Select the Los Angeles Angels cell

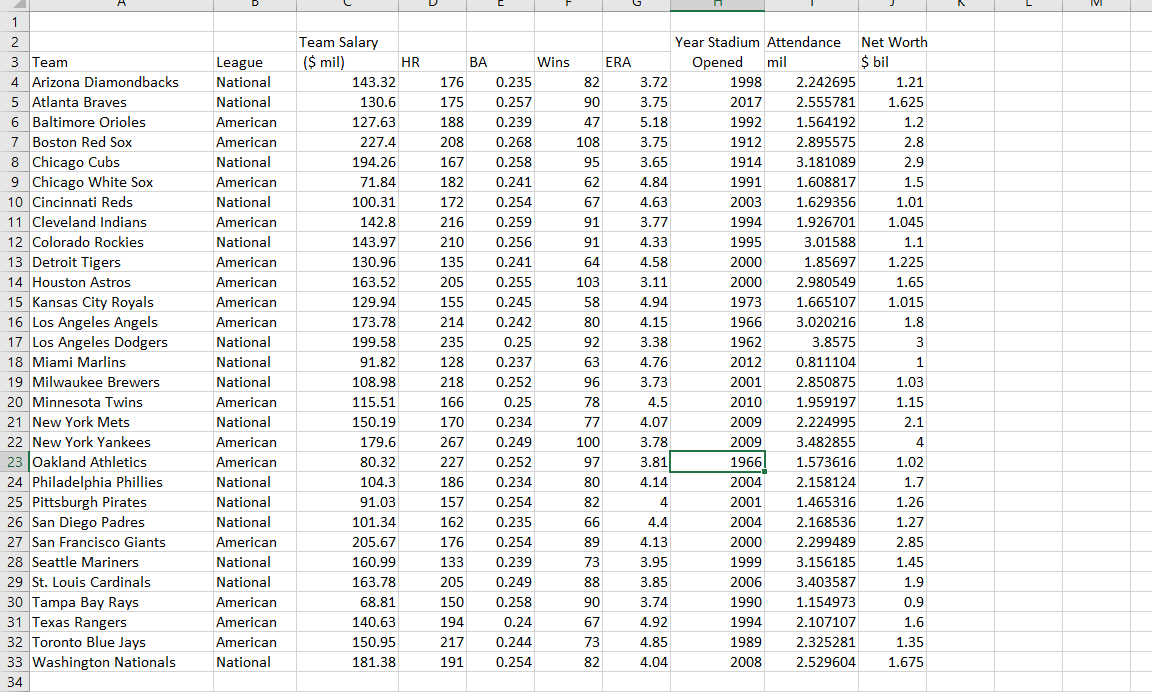pyautogui.click(x=121, y=322)
